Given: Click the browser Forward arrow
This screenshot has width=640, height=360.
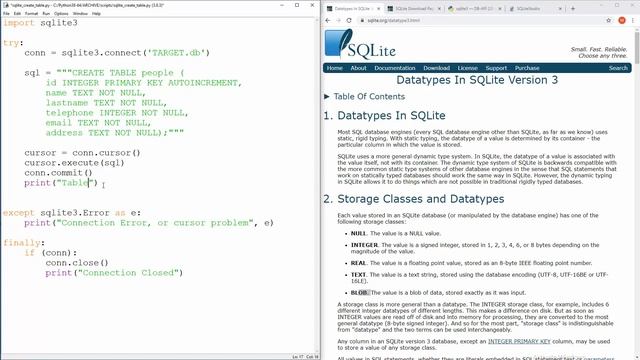Looking at the screenshot, I should 338,20.
